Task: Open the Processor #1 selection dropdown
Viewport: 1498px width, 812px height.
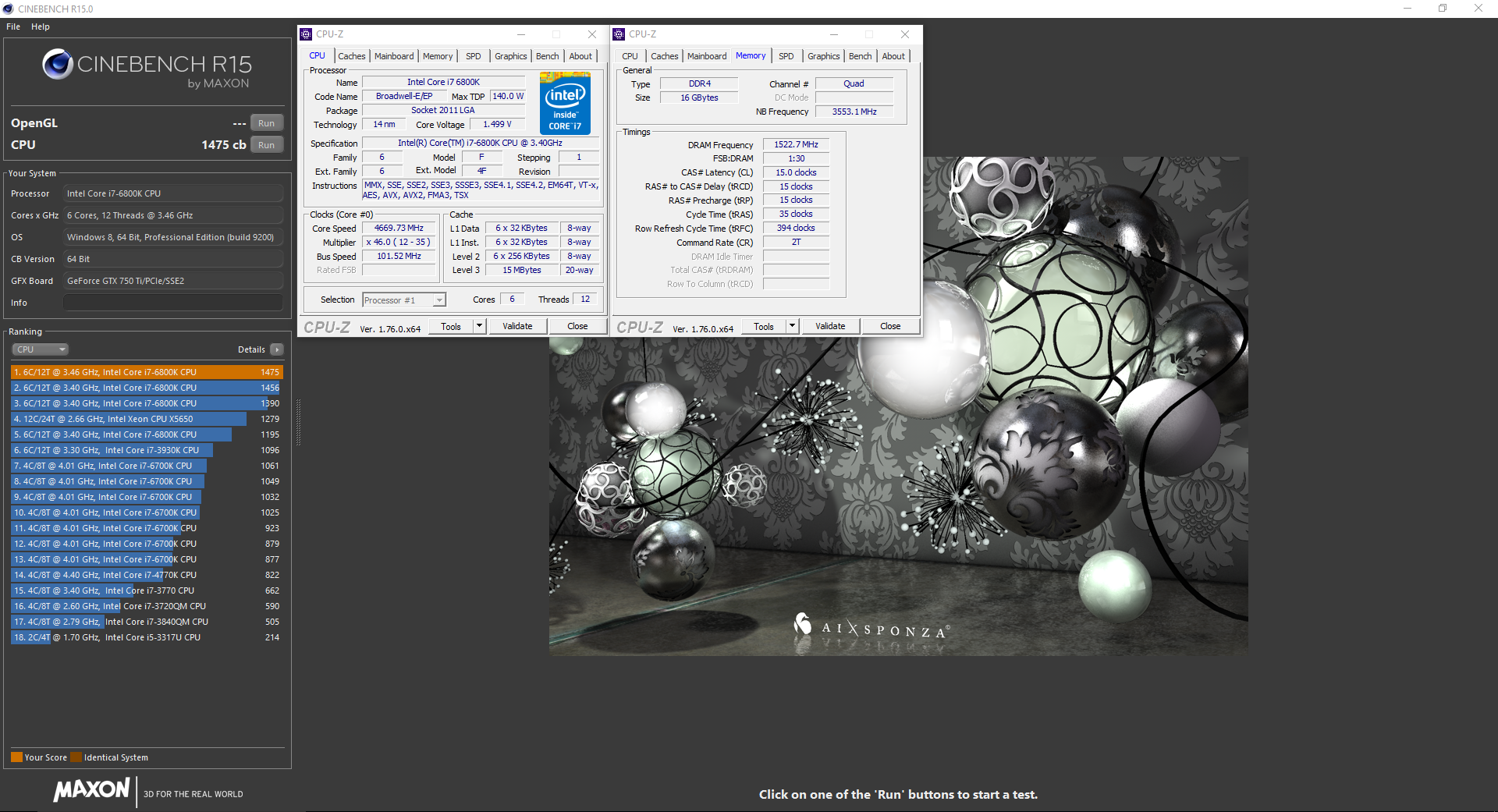Action: [403, 300]
